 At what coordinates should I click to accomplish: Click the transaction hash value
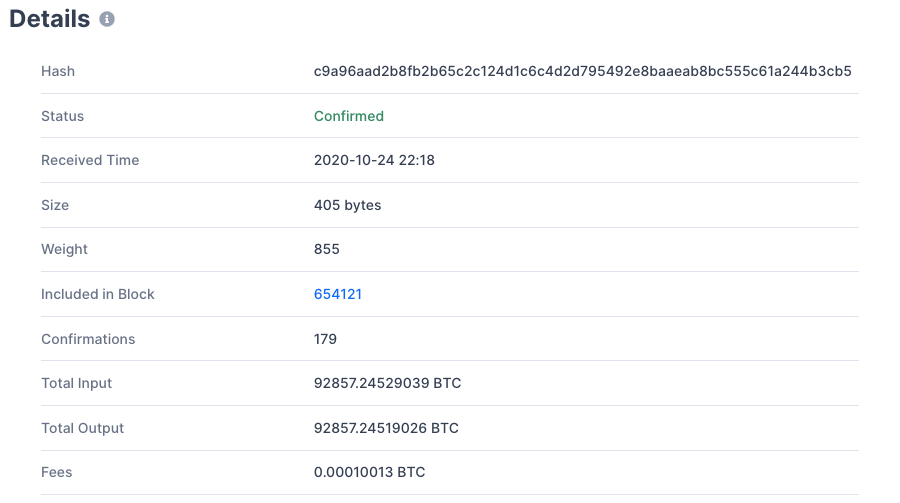582,71
